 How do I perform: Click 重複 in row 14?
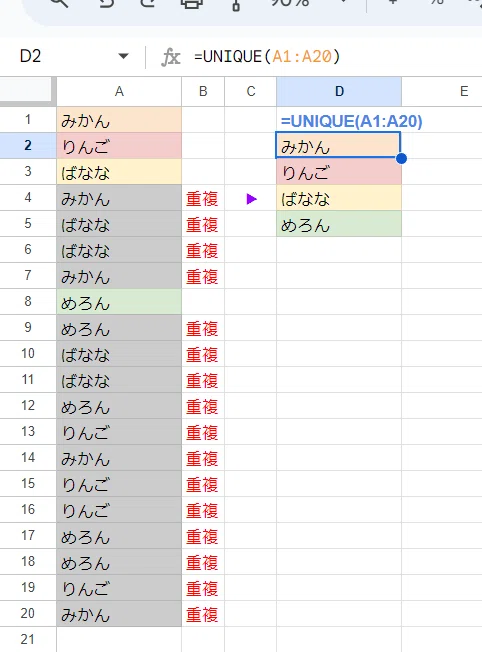click(202, 459)
